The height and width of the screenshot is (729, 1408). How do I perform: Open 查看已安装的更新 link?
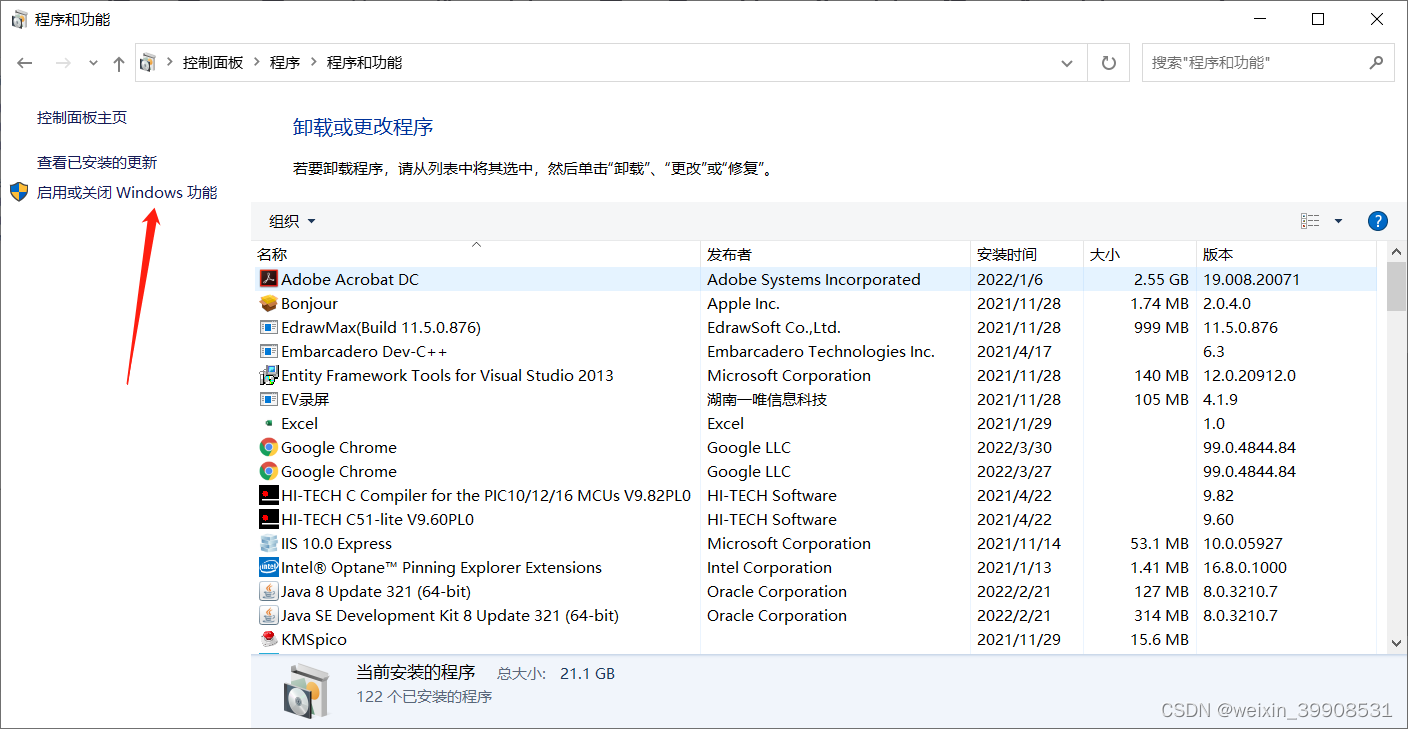point(97,163)
